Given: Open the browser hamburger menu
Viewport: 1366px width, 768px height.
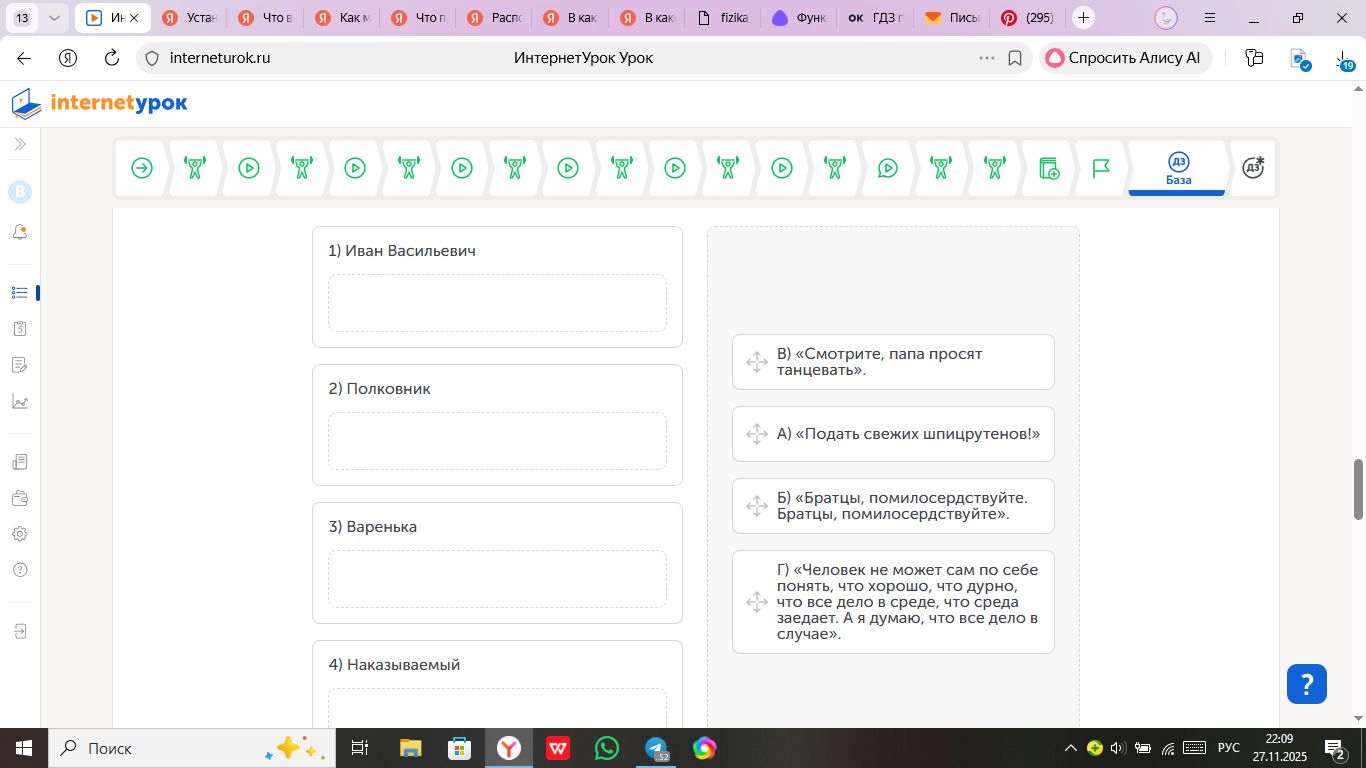Looking at the screenshot, I should click(1210, 18).
